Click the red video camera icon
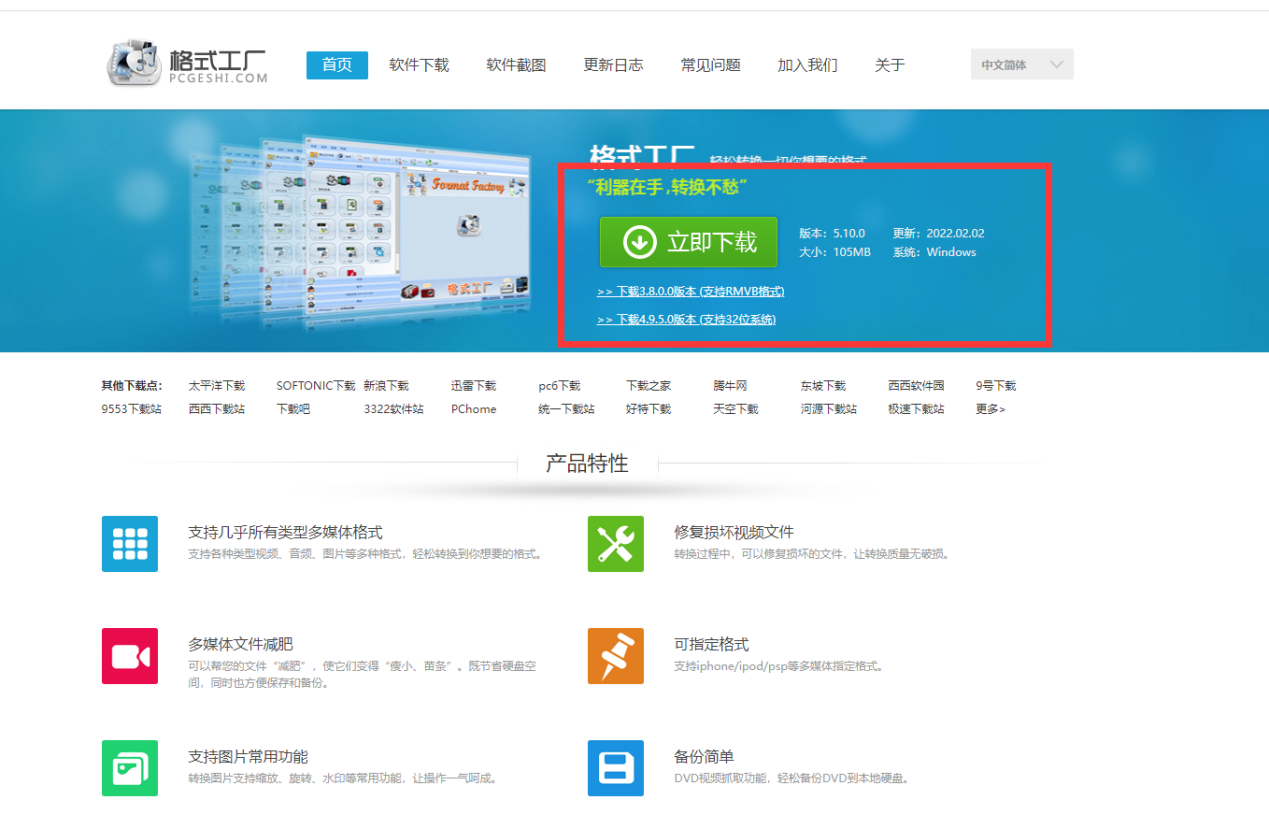This screenshot has height=814, width=1269. pos(130,656)
